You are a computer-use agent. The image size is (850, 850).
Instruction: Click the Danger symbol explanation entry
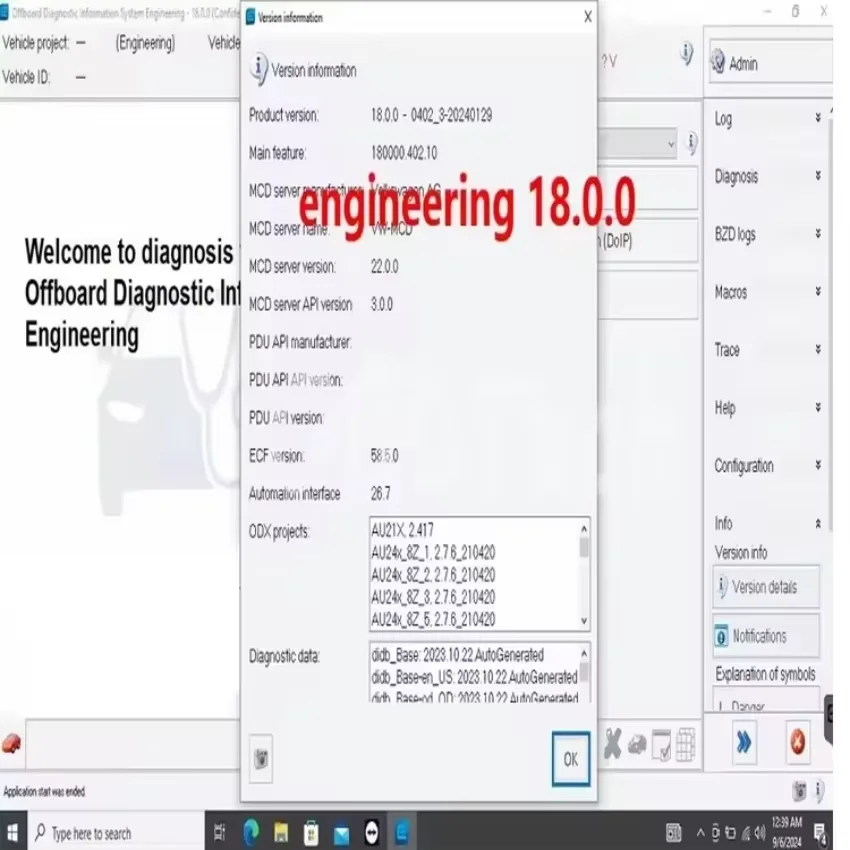click(765, 700)
